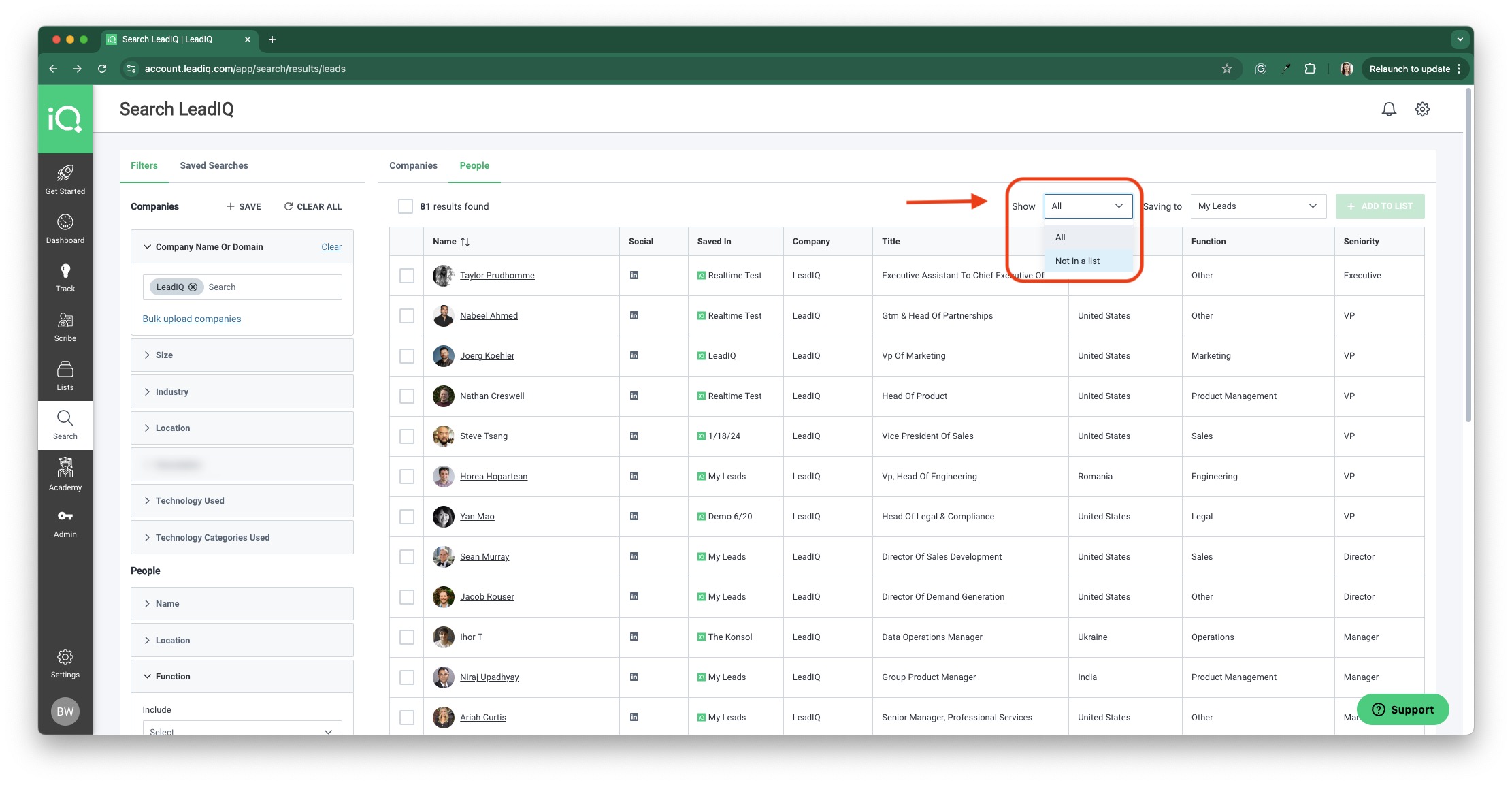Open browser extensions puzzle icon
The height and width of the screenshot is (785, 1512).
click(1309, 69)
